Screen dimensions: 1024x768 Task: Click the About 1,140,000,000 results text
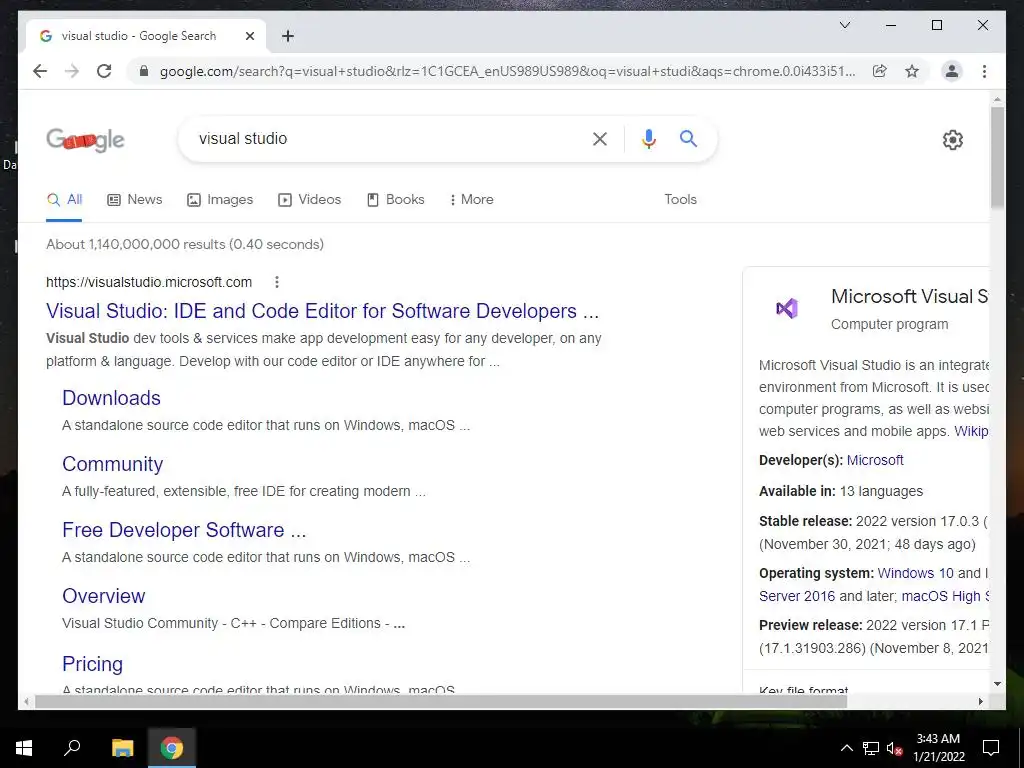tap(185, 244)
